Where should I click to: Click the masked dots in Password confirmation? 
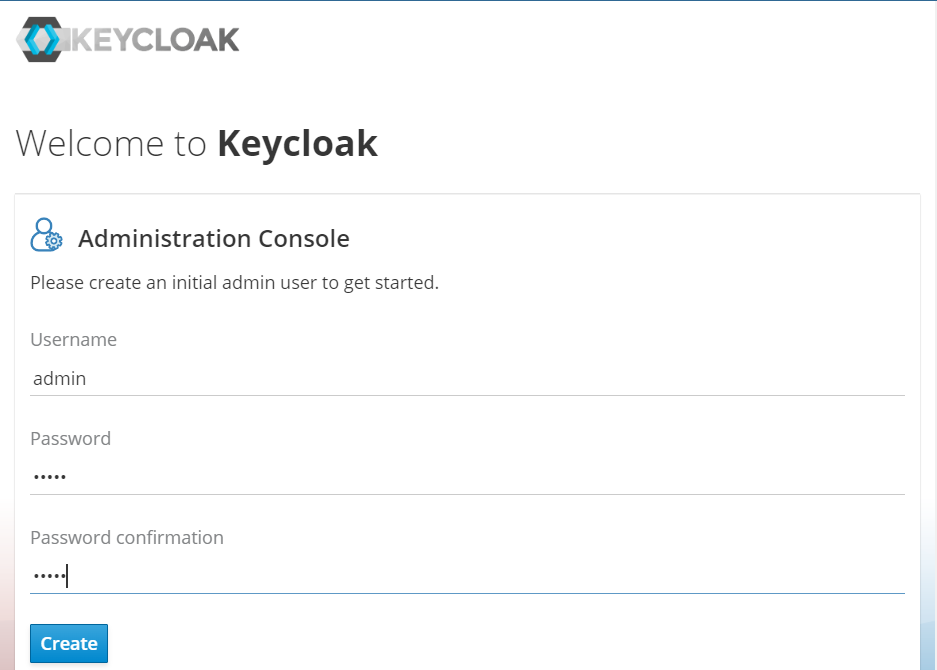click(x=49, y=577)
